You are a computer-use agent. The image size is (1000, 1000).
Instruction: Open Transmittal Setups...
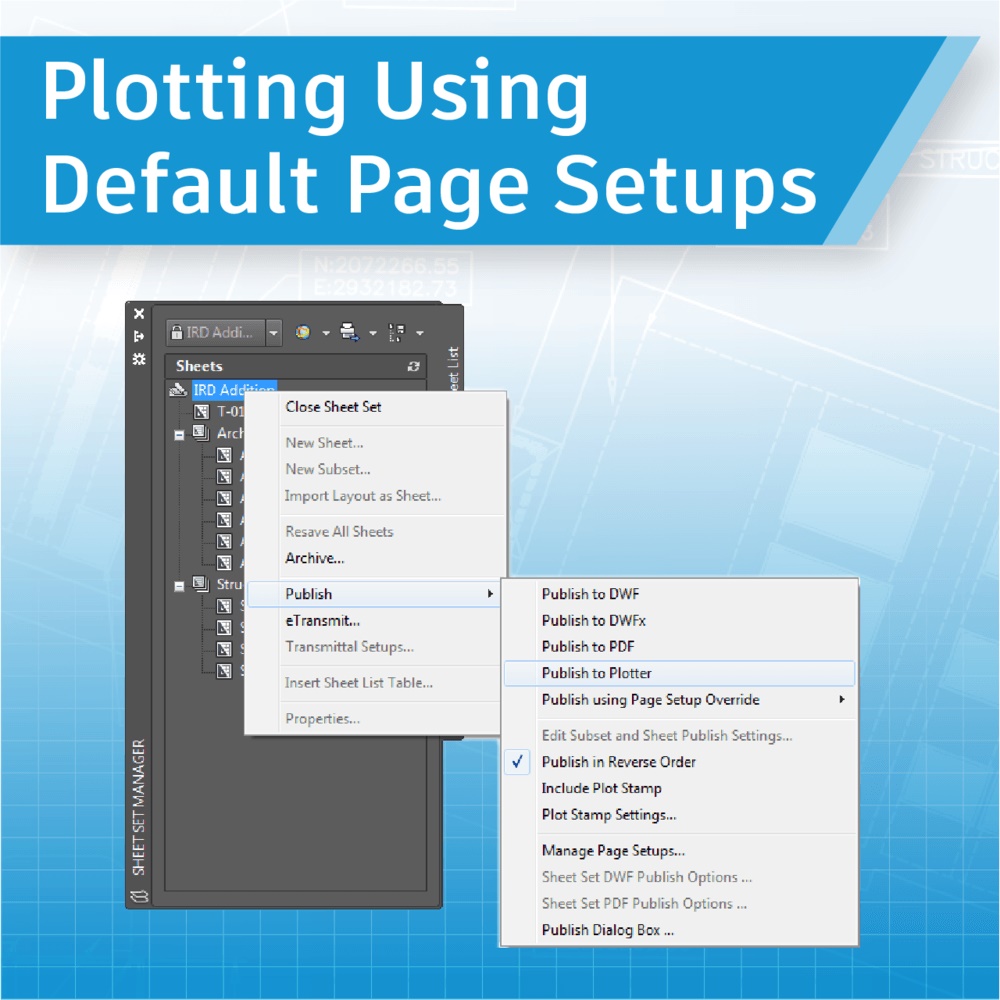tap(349, 647)
